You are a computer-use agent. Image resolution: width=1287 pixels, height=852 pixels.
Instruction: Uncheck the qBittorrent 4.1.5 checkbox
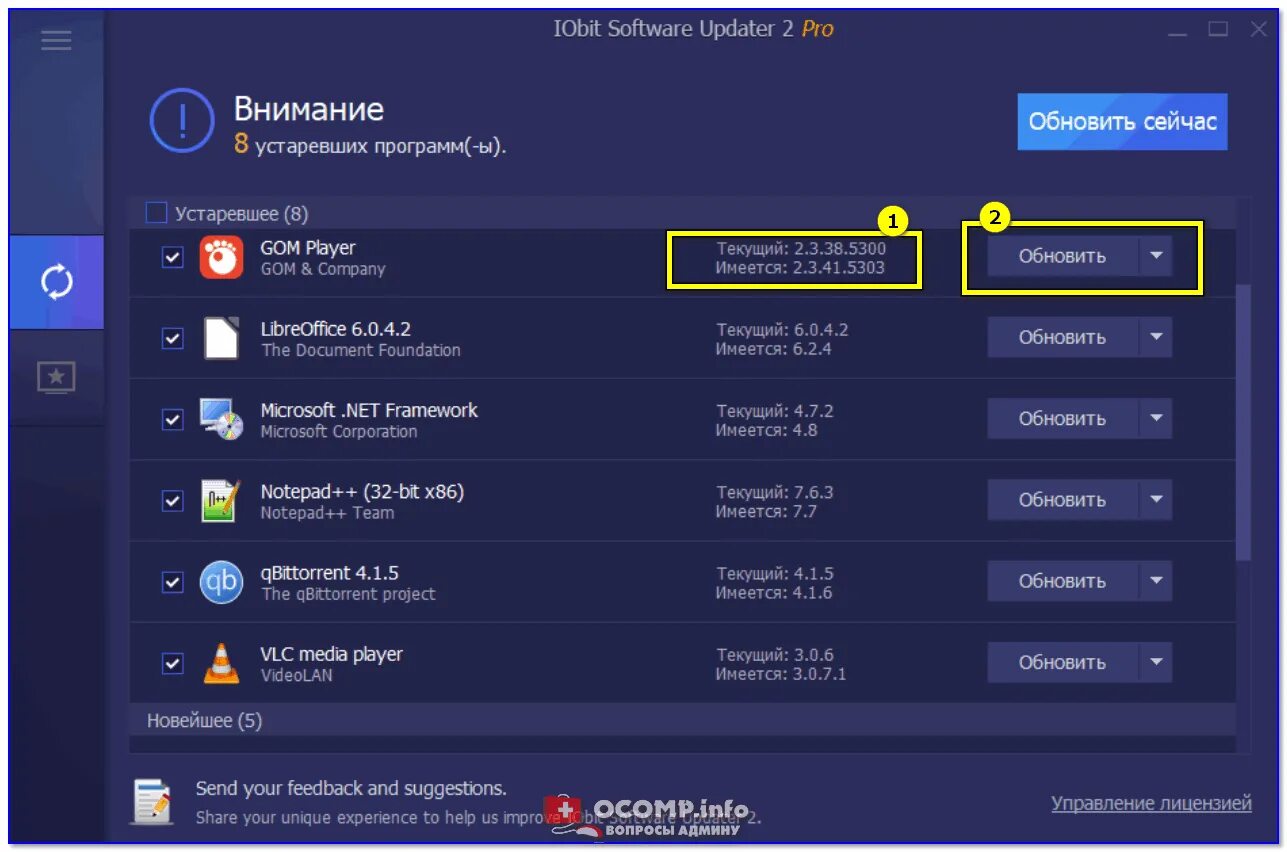(173, 582)
